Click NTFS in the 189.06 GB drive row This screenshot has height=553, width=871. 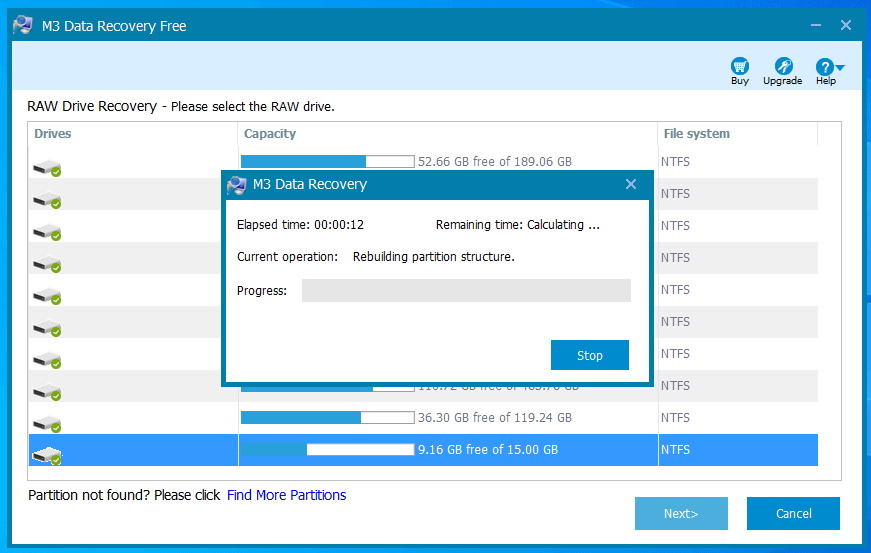675,162
